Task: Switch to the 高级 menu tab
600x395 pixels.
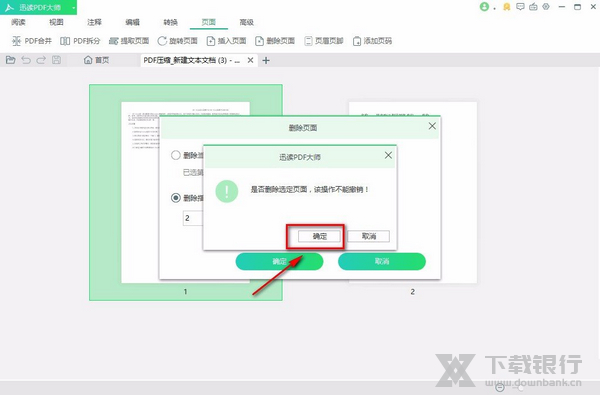Action: (246, 22)
